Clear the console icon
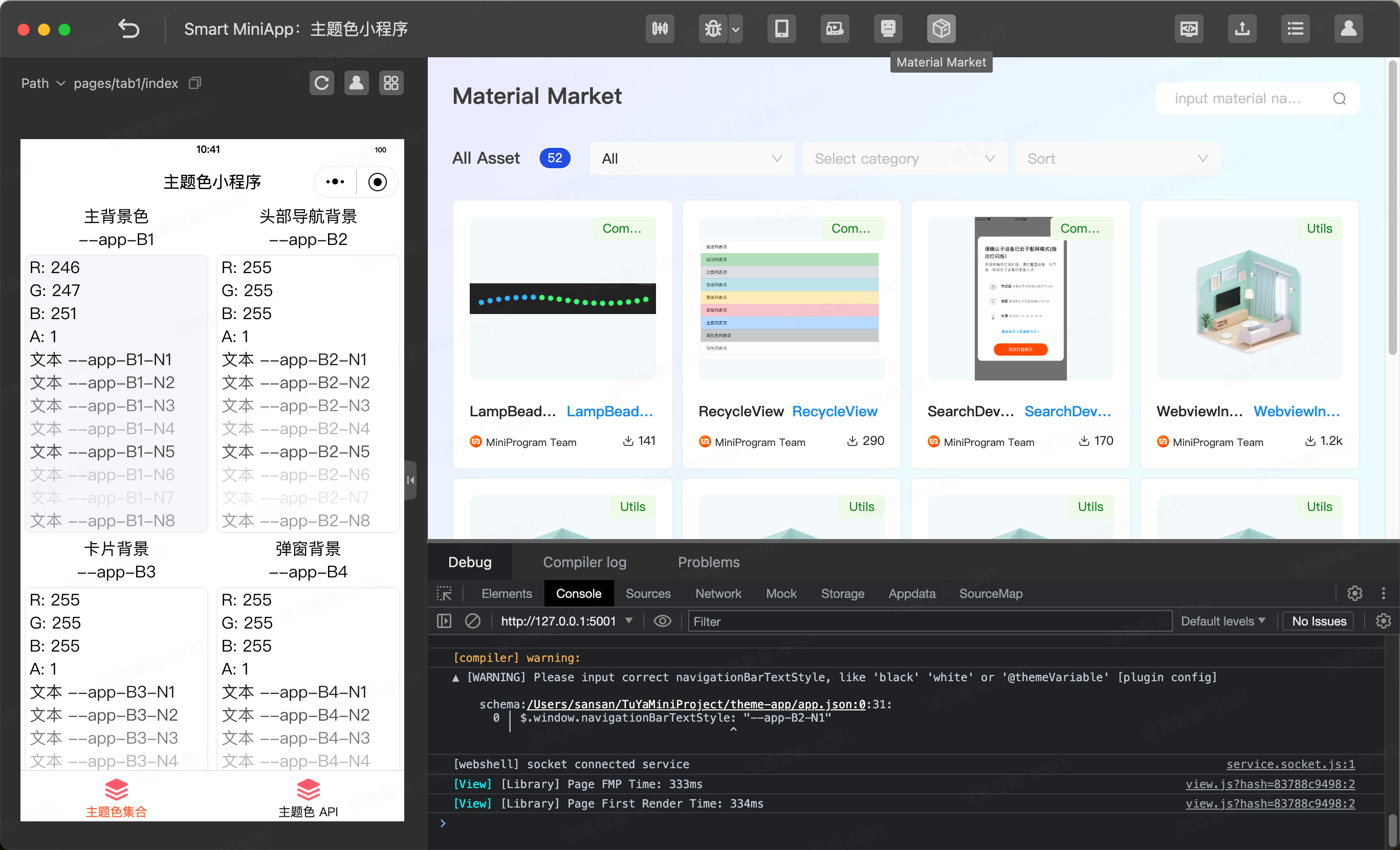Viewport: 1400px width, 850px height. (473, 621)
